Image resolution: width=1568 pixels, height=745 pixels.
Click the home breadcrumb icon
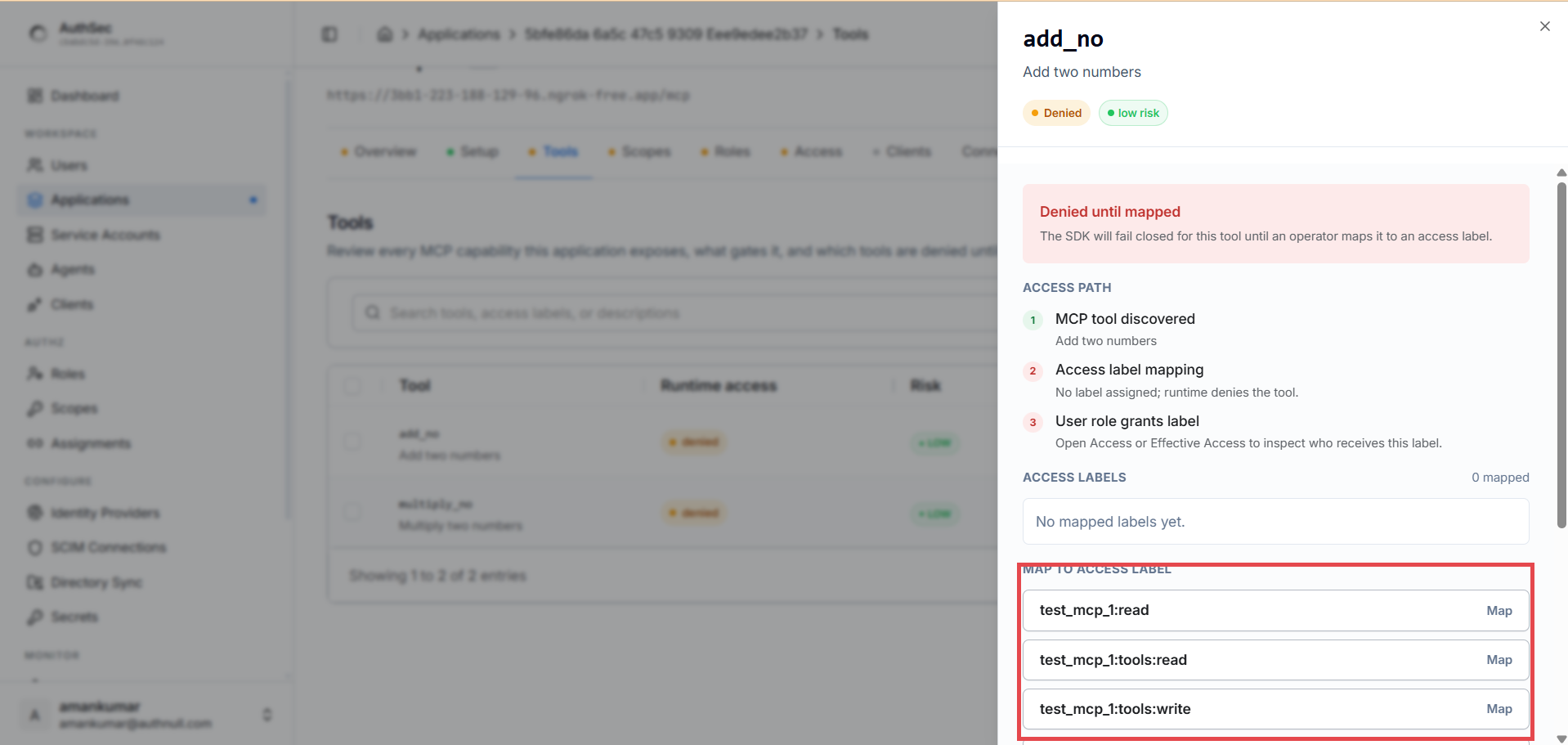pos(384,34)
